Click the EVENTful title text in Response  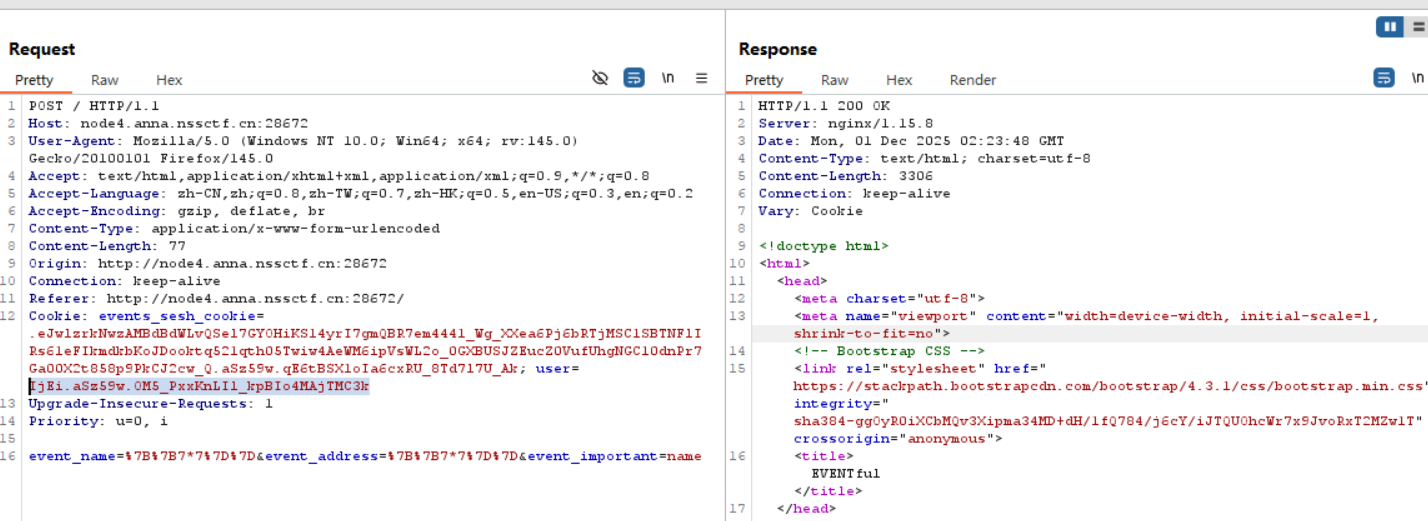(x=845, y=473)
